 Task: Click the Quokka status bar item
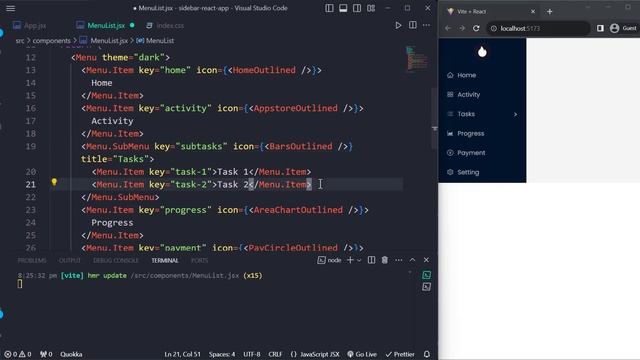click(71, 354)
